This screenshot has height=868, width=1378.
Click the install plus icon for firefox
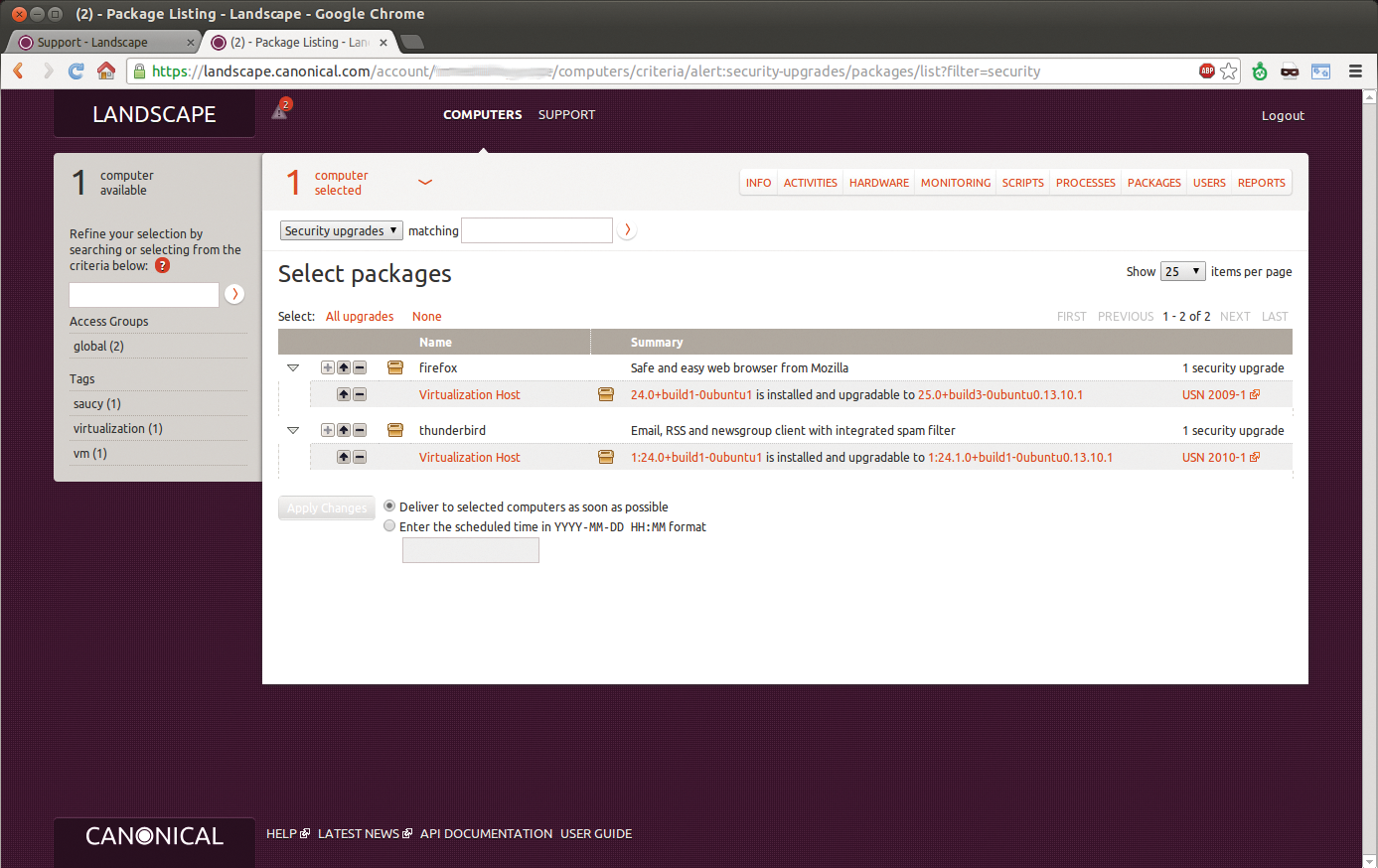pos(327,367)
